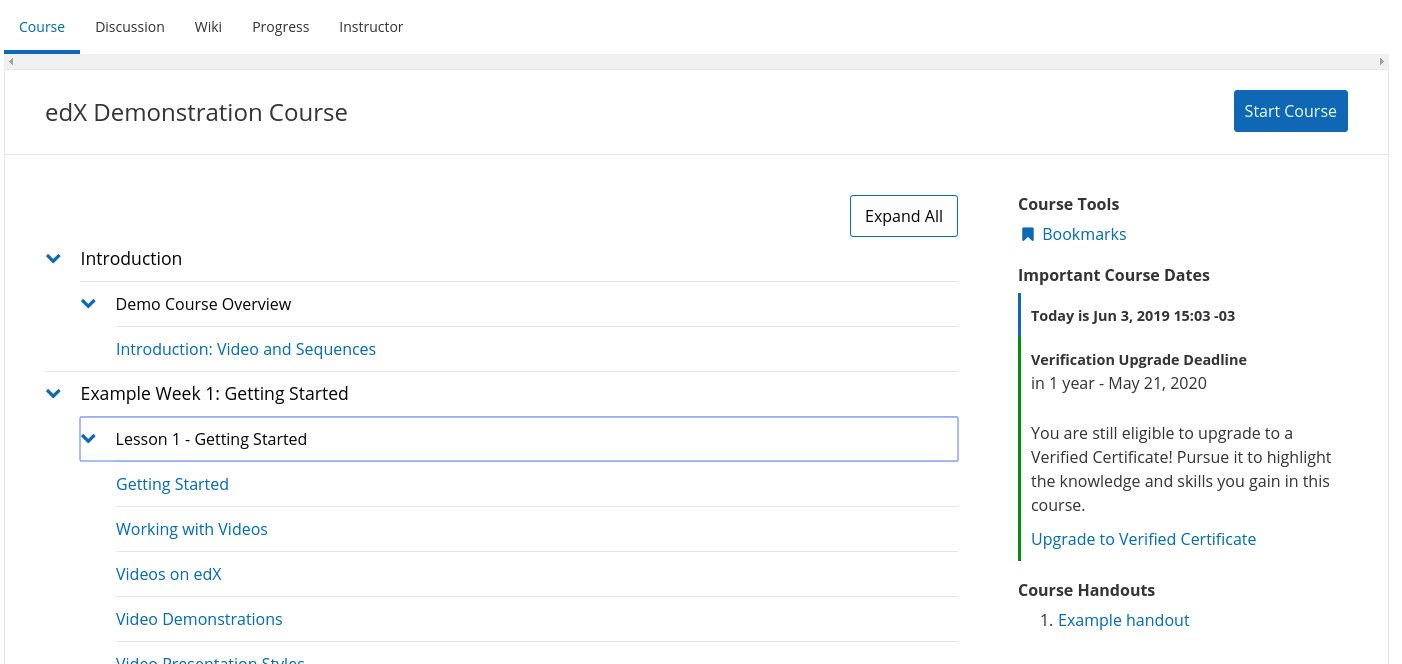Open the Videos on edX link
Screen dimensions: 1402x664
pos(169,574)
